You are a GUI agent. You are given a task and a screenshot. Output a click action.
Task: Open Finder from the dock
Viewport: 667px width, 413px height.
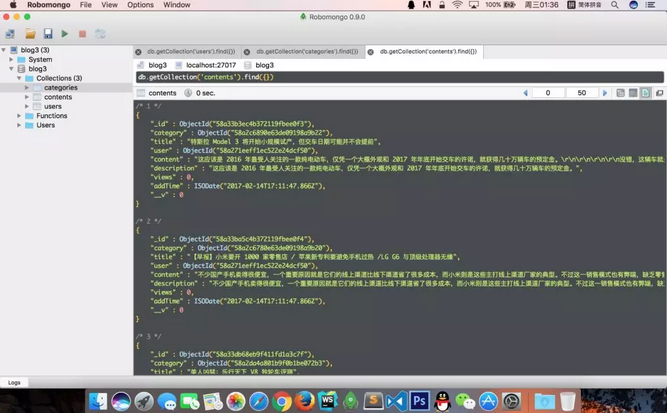coord(98,401)
